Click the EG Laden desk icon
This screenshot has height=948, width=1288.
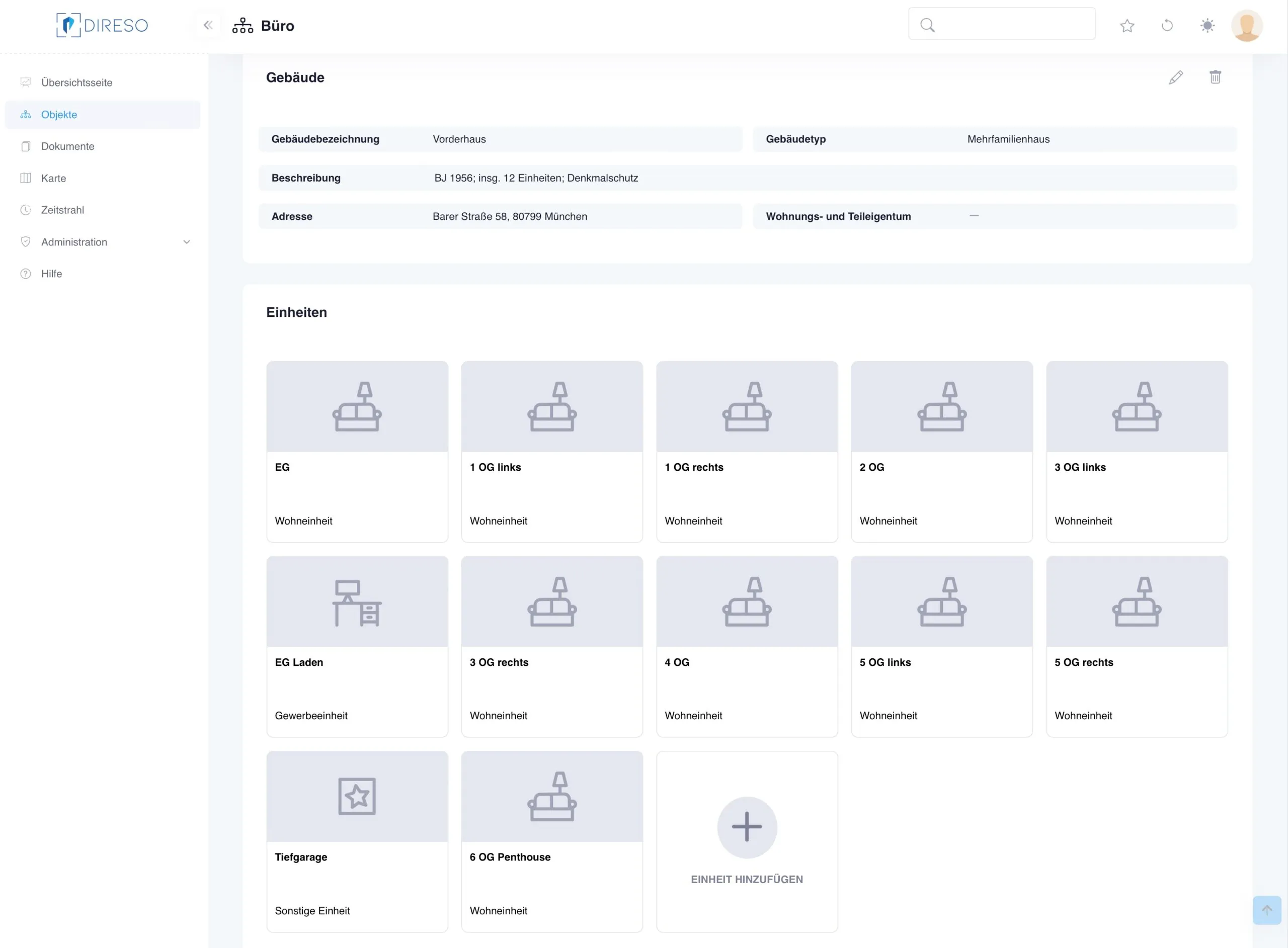point(357,602)
